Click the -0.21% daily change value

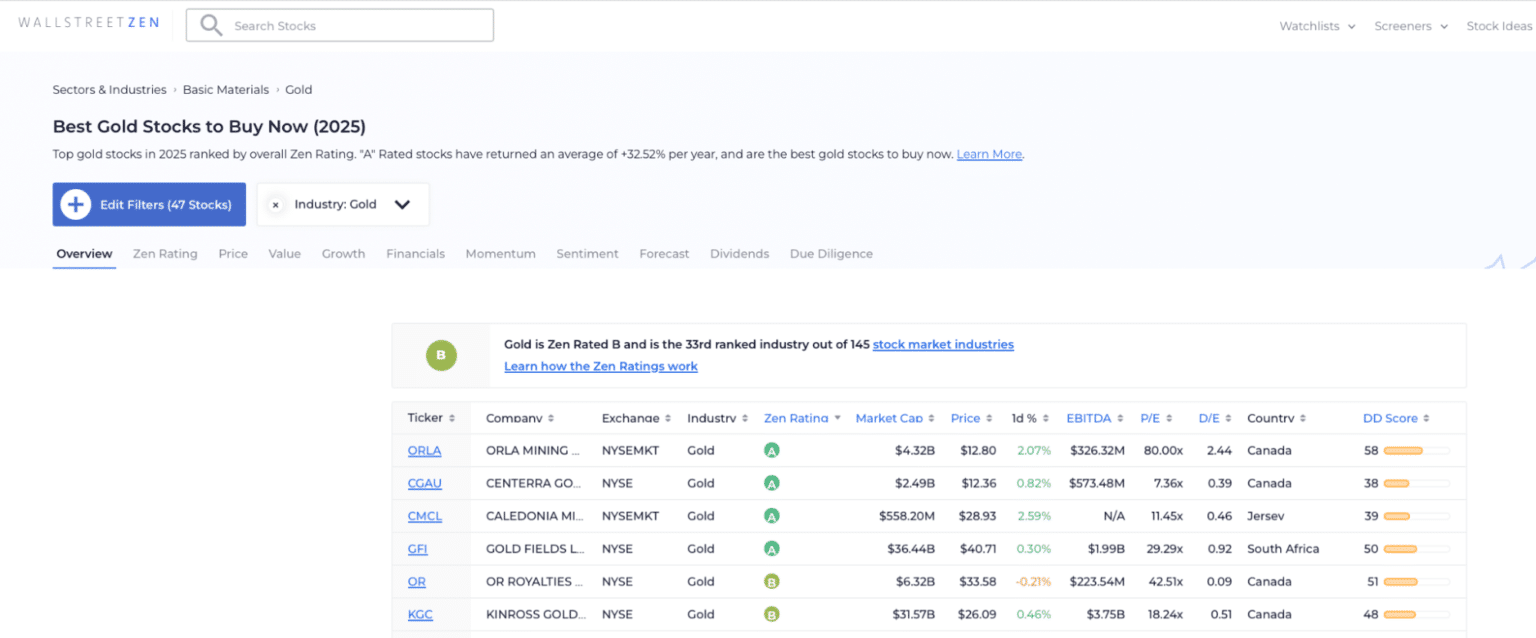pyautogui.click(x=1033, y=582)
